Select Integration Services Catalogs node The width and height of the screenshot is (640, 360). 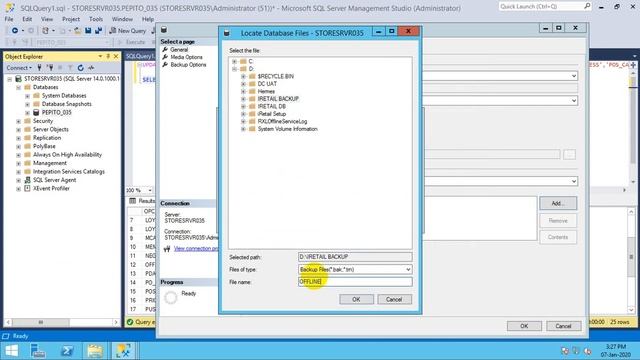(69, 171)
